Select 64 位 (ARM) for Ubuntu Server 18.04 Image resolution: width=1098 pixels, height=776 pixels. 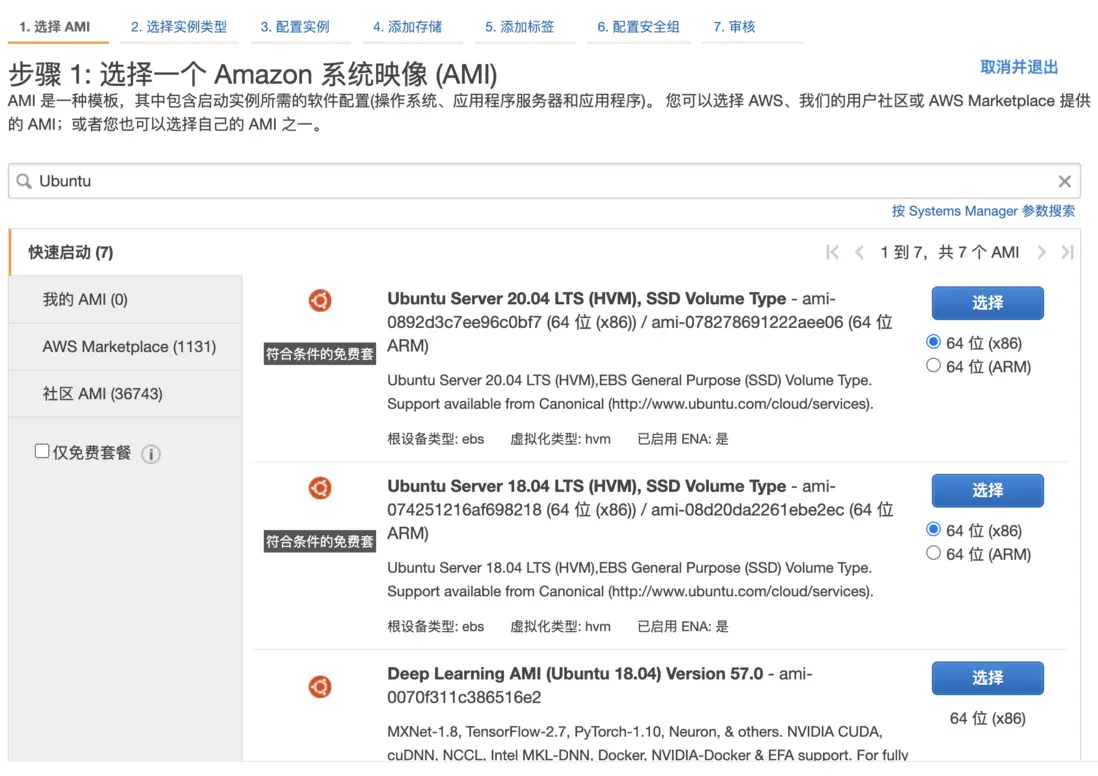point(933,554)
